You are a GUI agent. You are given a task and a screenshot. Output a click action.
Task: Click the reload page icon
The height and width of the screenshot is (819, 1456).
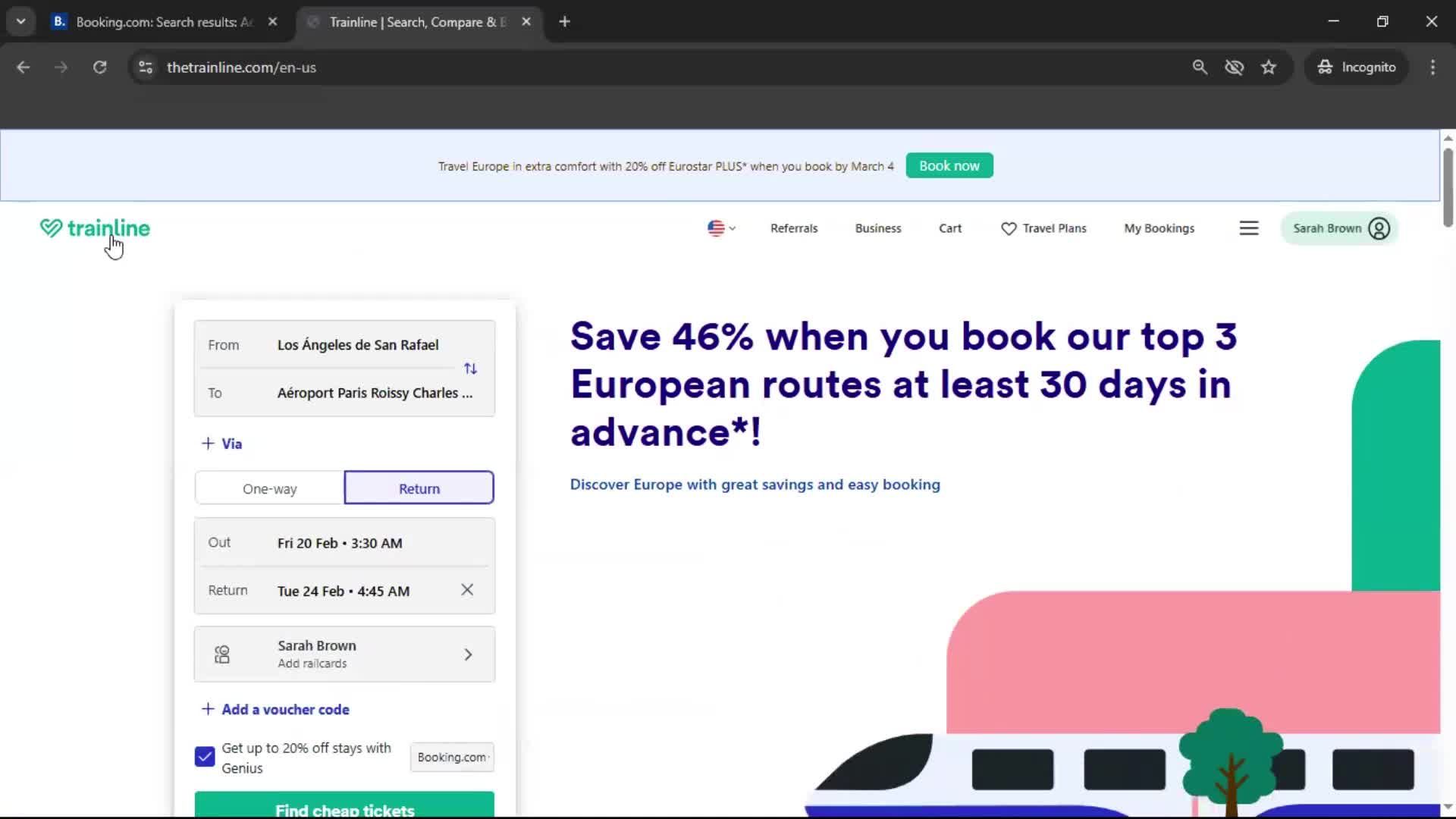[x=99, y=67]
